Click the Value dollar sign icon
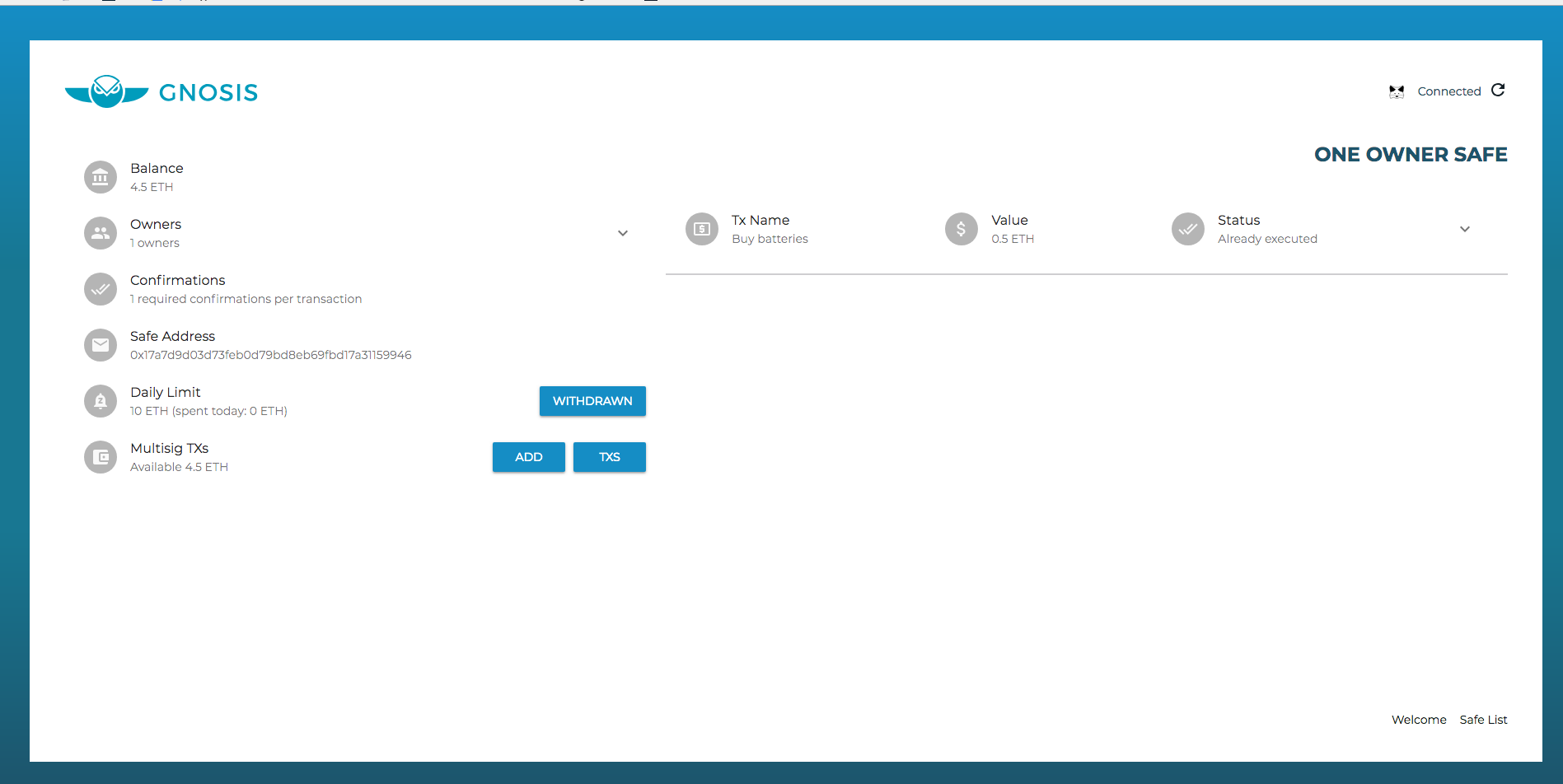This screenshot has height=784, width=1563. [962, 229]
